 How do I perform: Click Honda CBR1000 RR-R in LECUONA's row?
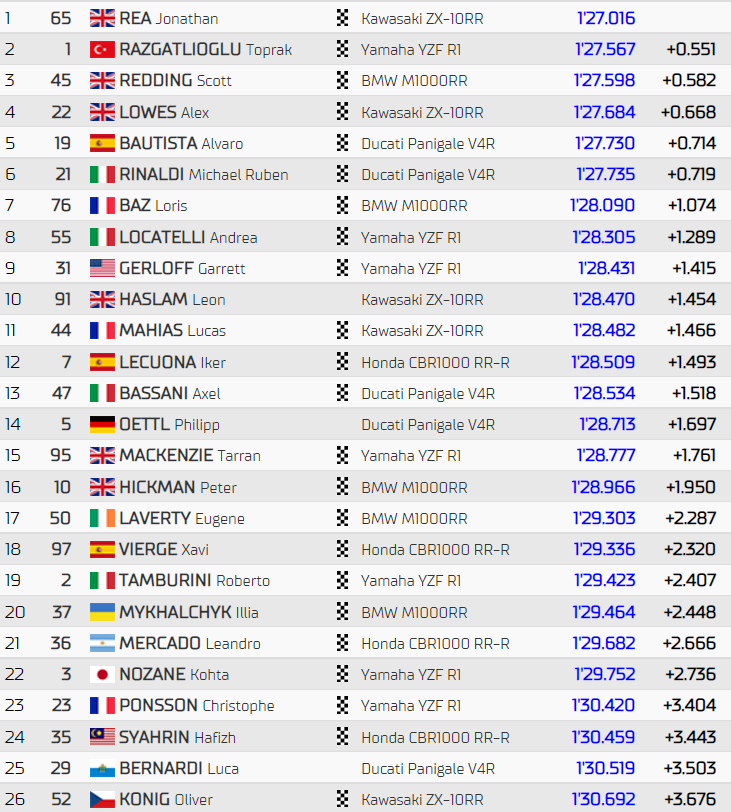435,362
